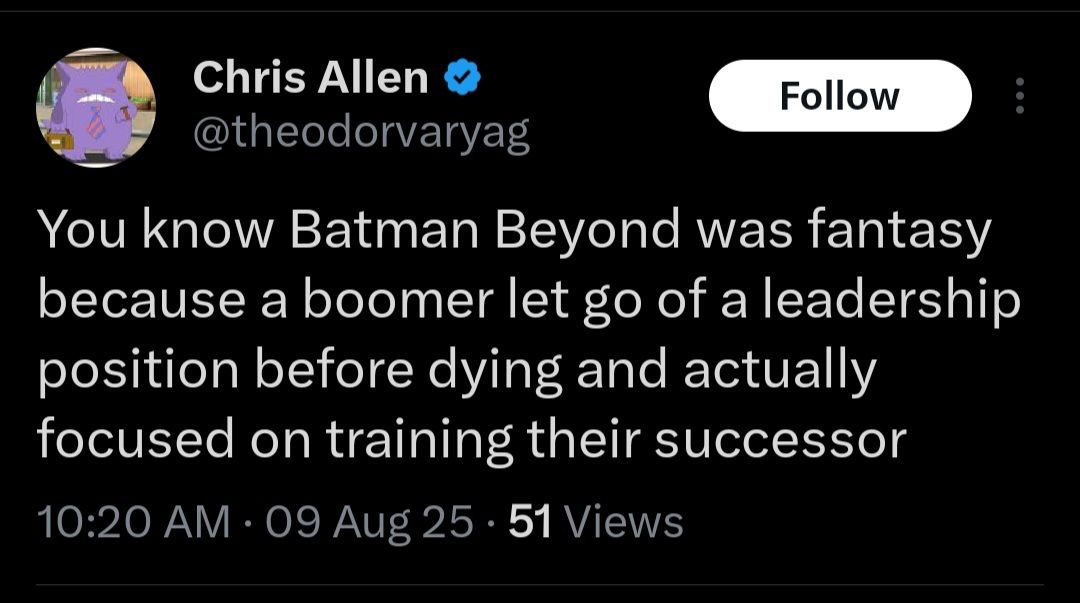Open the 51 Views analytics count
This screenshot has height=603, width=1080.
[x=596, y=522]
